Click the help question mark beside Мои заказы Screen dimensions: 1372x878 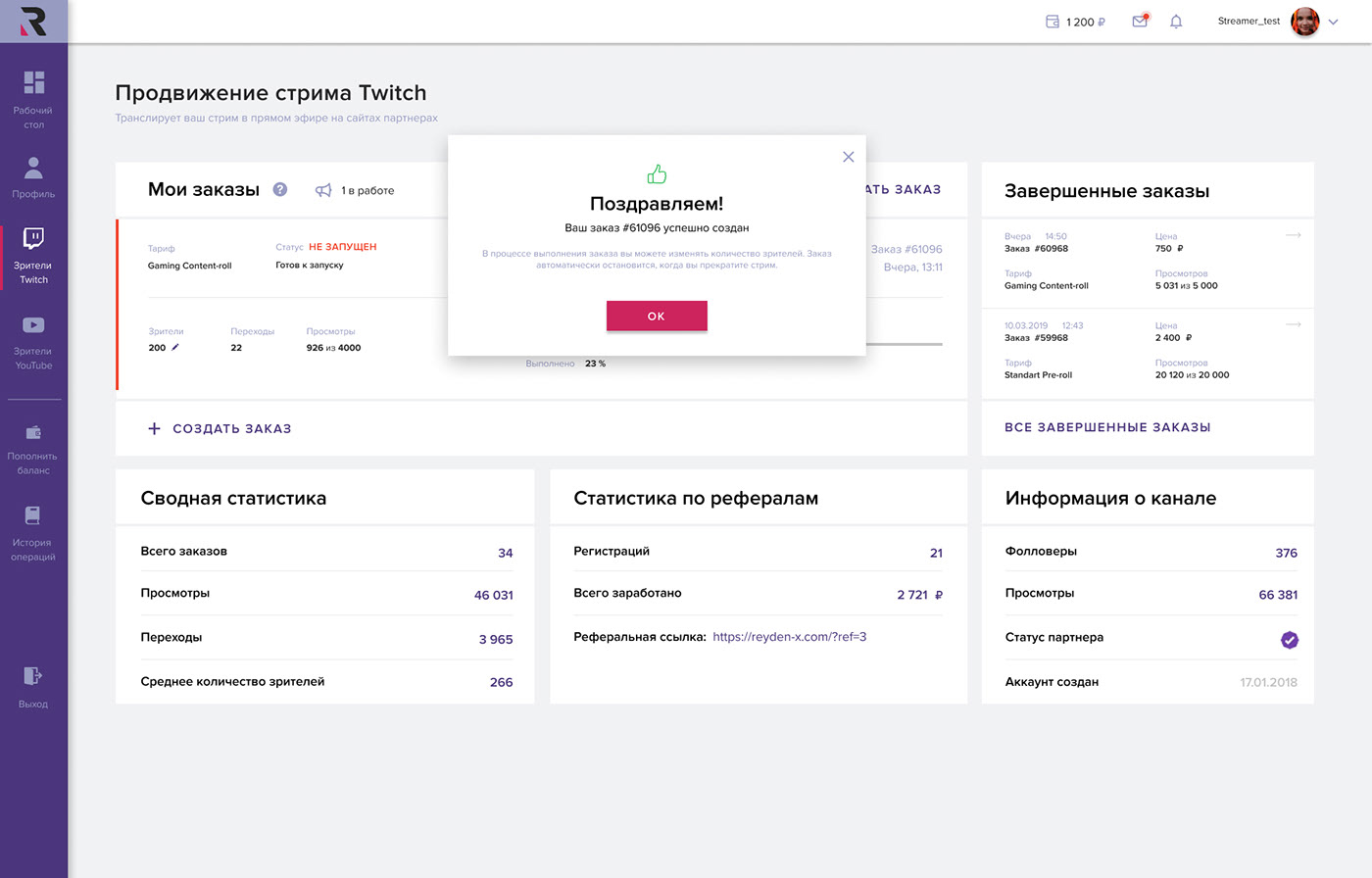(x=280, y=189)
